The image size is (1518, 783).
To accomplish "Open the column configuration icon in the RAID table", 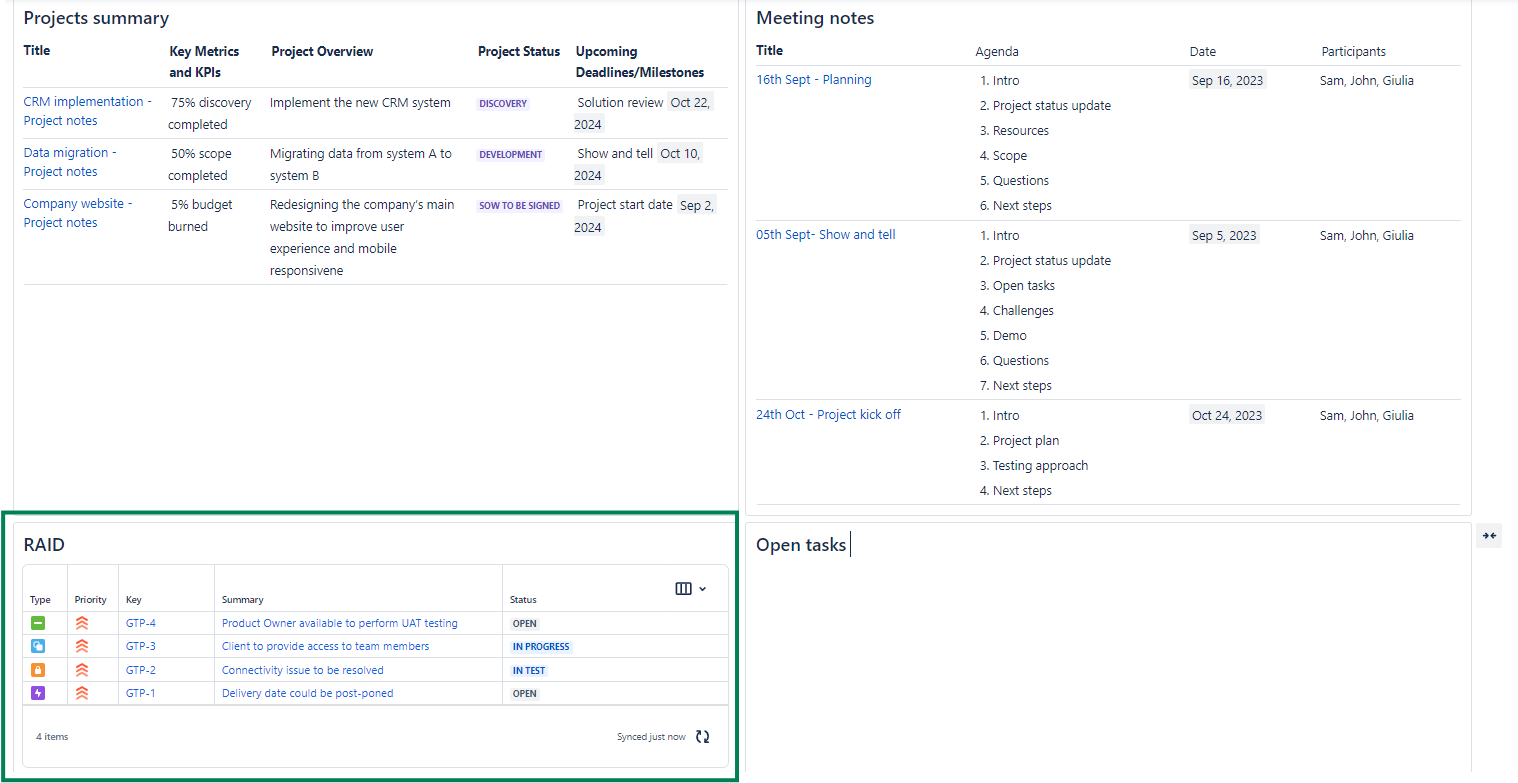I will pos(683,588).
